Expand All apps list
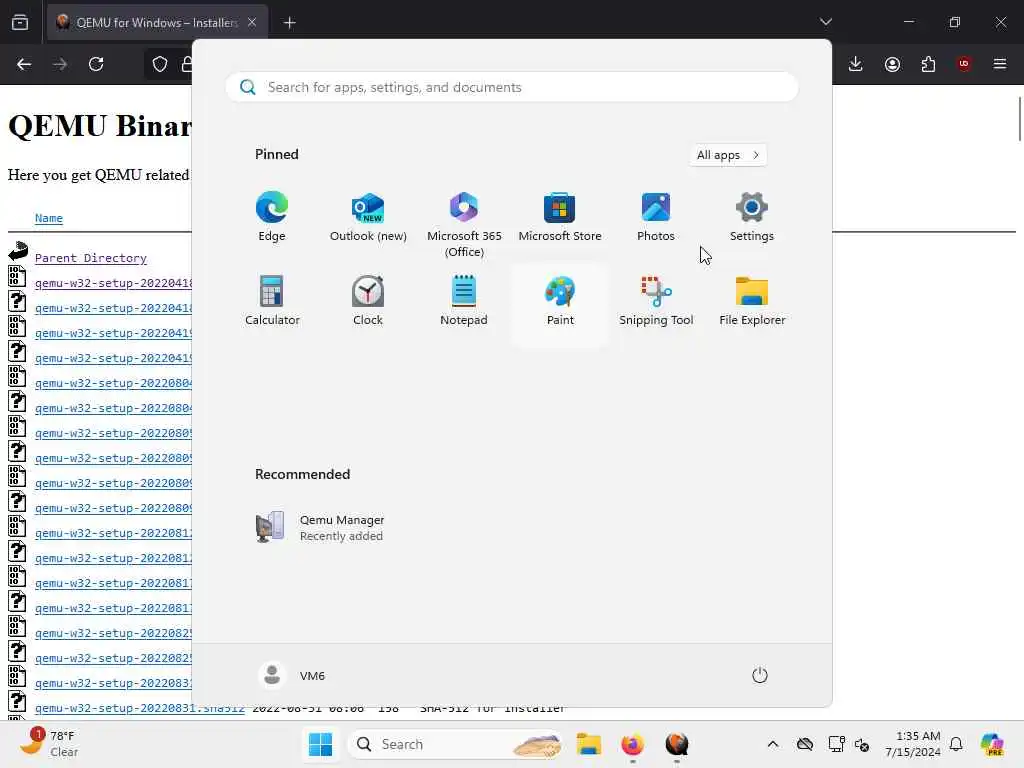1024x768 pixels. tap(728, 155)
